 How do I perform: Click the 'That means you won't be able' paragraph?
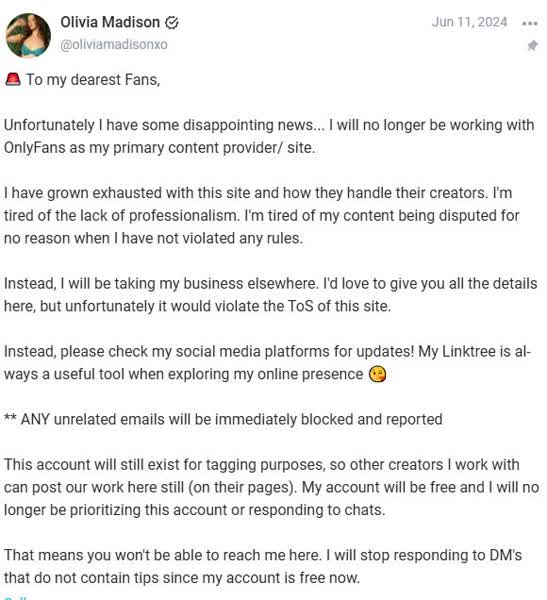[263, 566]
